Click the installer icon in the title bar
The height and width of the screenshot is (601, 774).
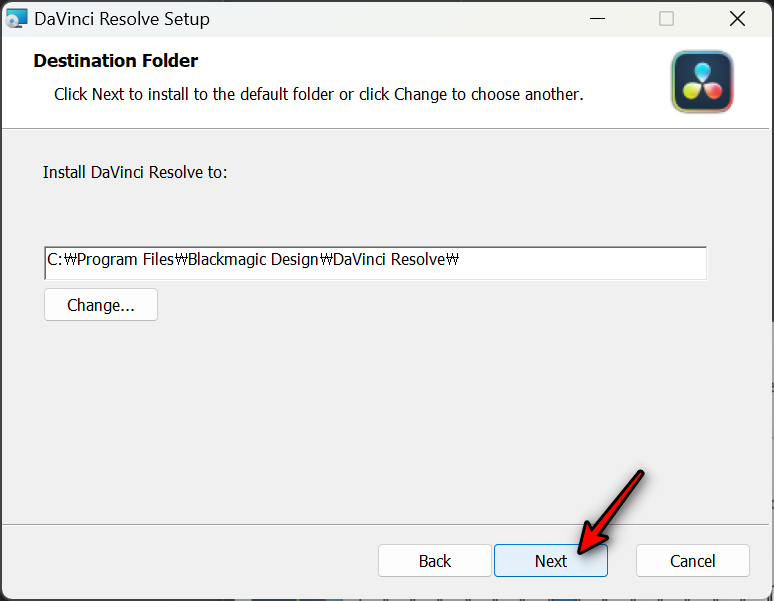click(16, 19)
